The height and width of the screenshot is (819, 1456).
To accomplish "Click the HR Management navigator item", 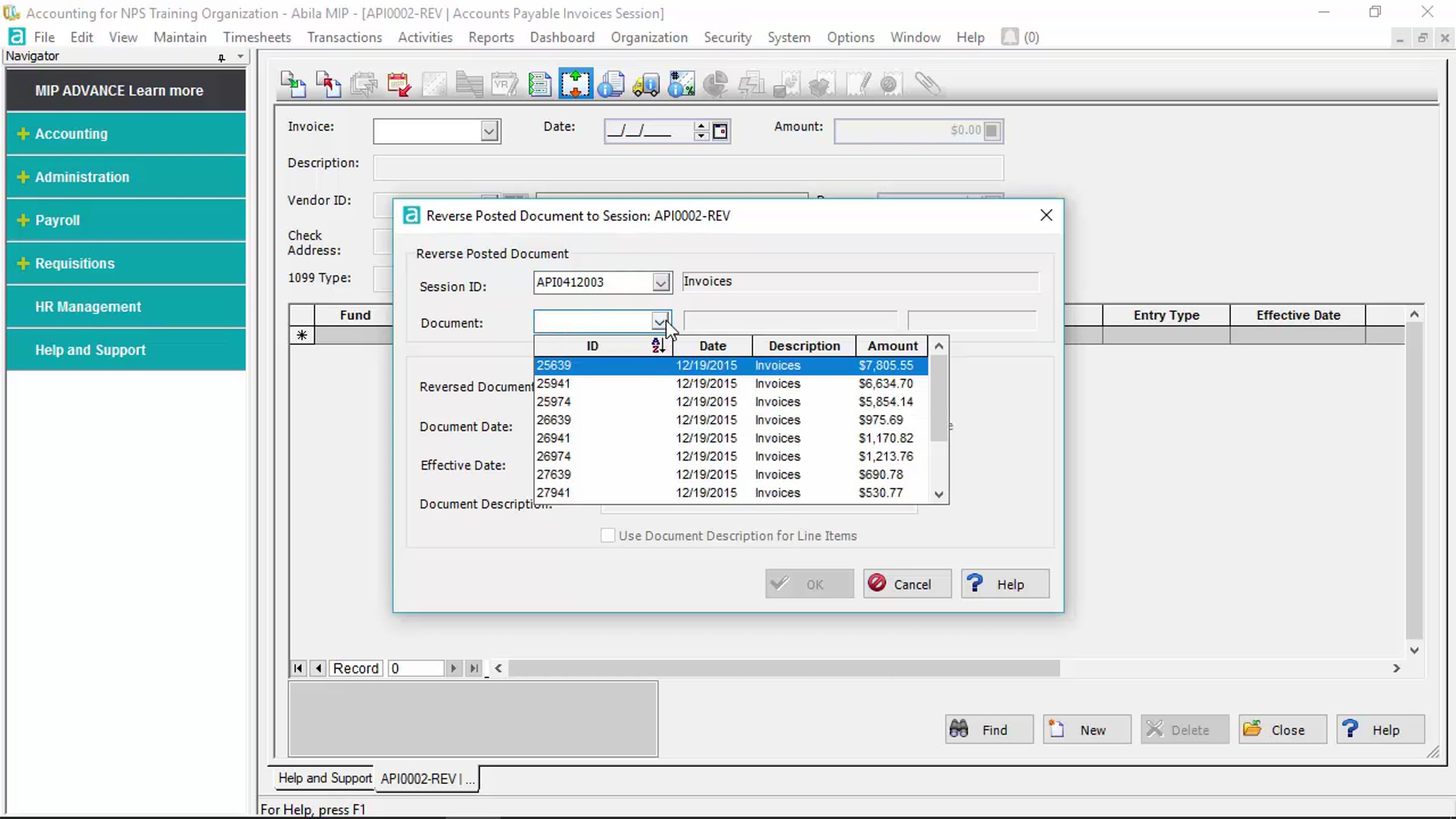I will [126, 306].
